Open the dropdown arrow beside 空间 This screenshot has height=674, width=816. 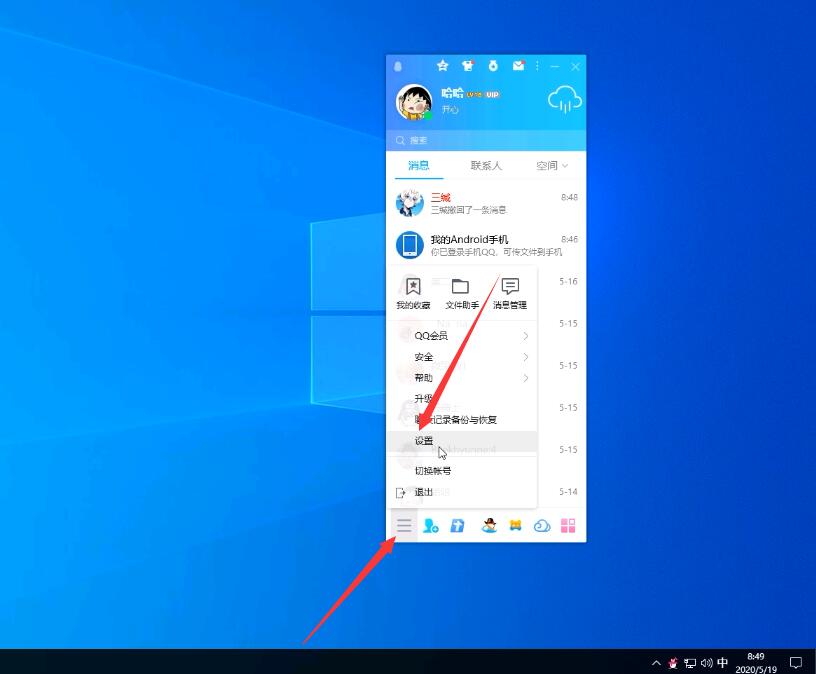tap(565, 166)
